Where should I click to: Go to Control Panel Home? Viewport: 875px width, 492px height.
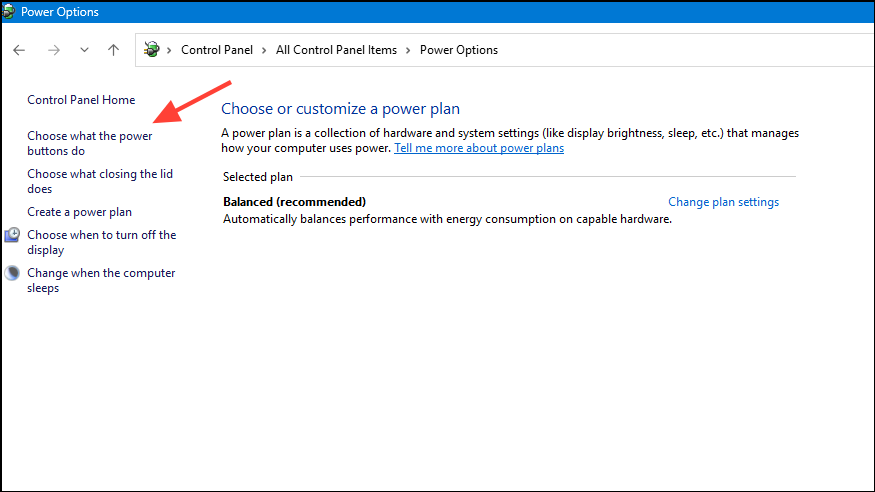tap(81, 100)
